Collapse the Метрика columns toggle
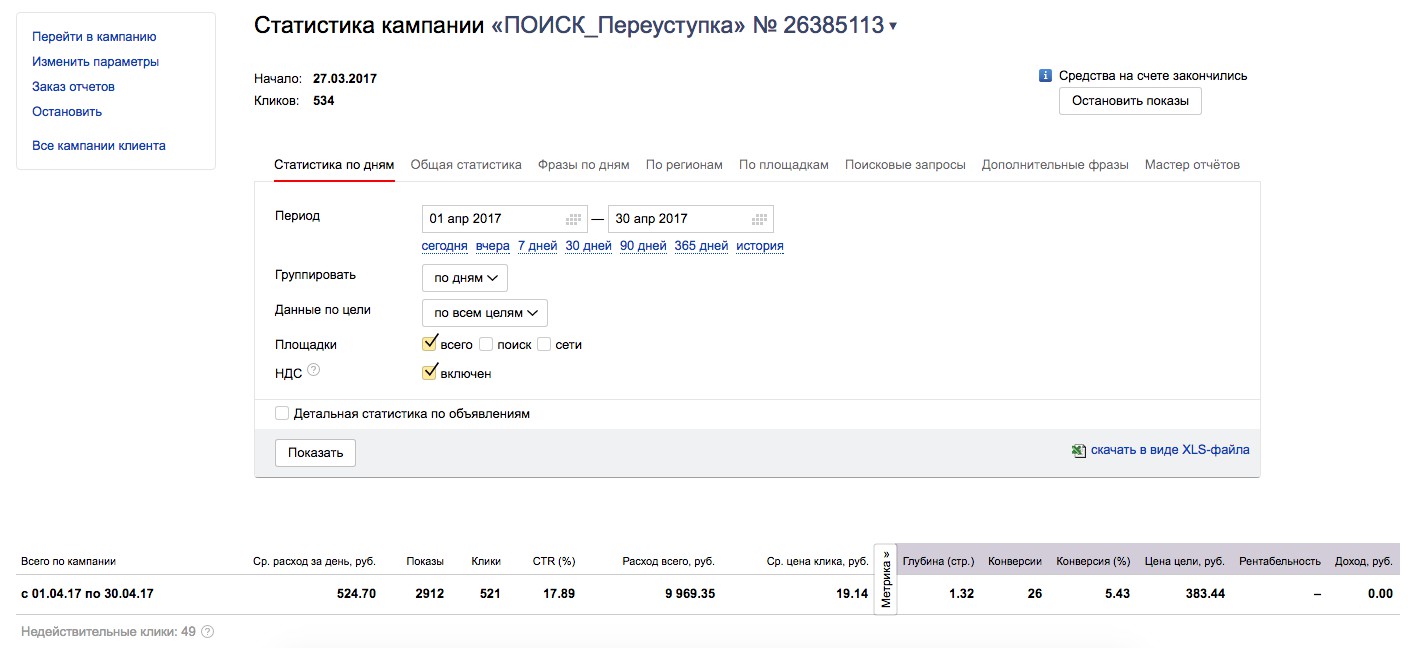 (x=886, y=579)
